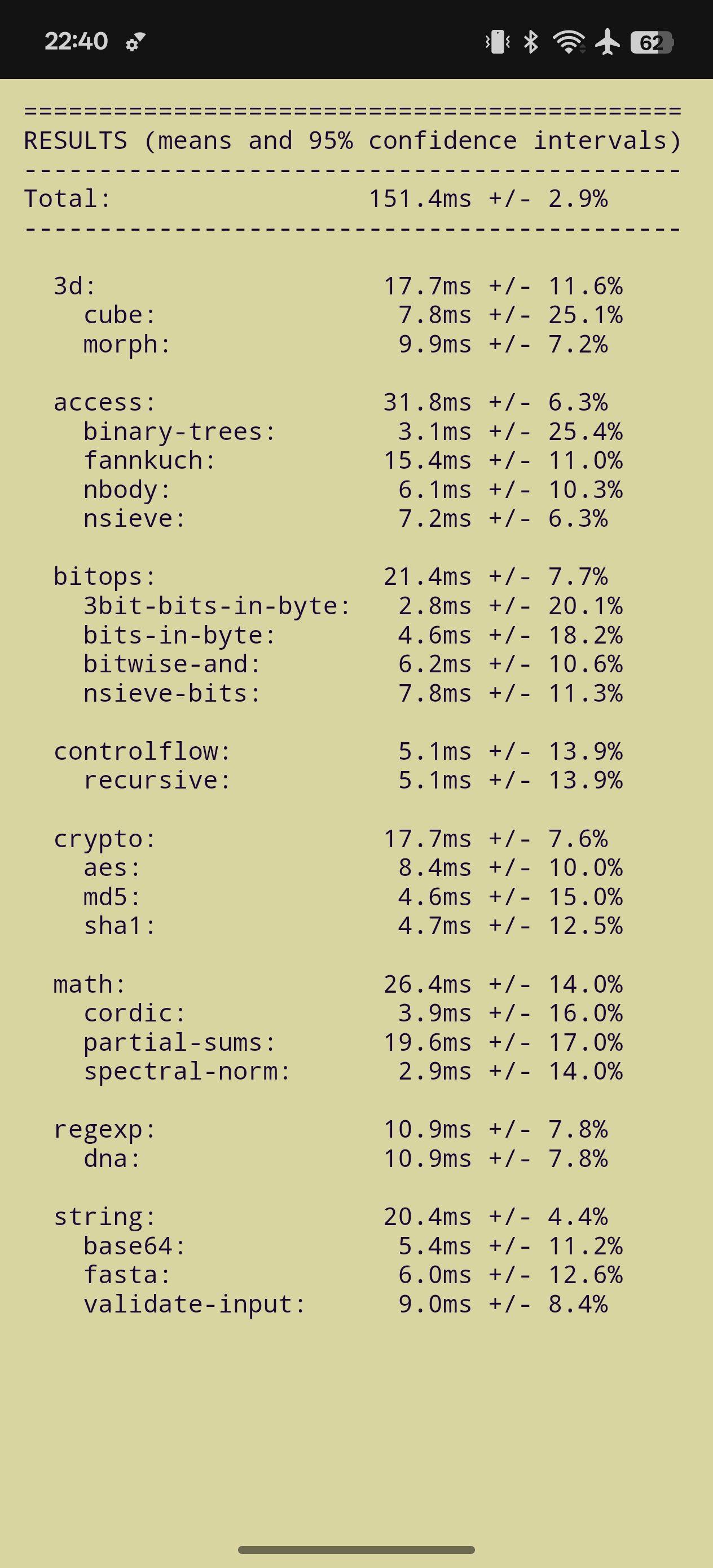Viewport: 713px width, 1568px height.
Task: Select the 3d category result row
Action: pyautogui.click(x=338, y=286)
